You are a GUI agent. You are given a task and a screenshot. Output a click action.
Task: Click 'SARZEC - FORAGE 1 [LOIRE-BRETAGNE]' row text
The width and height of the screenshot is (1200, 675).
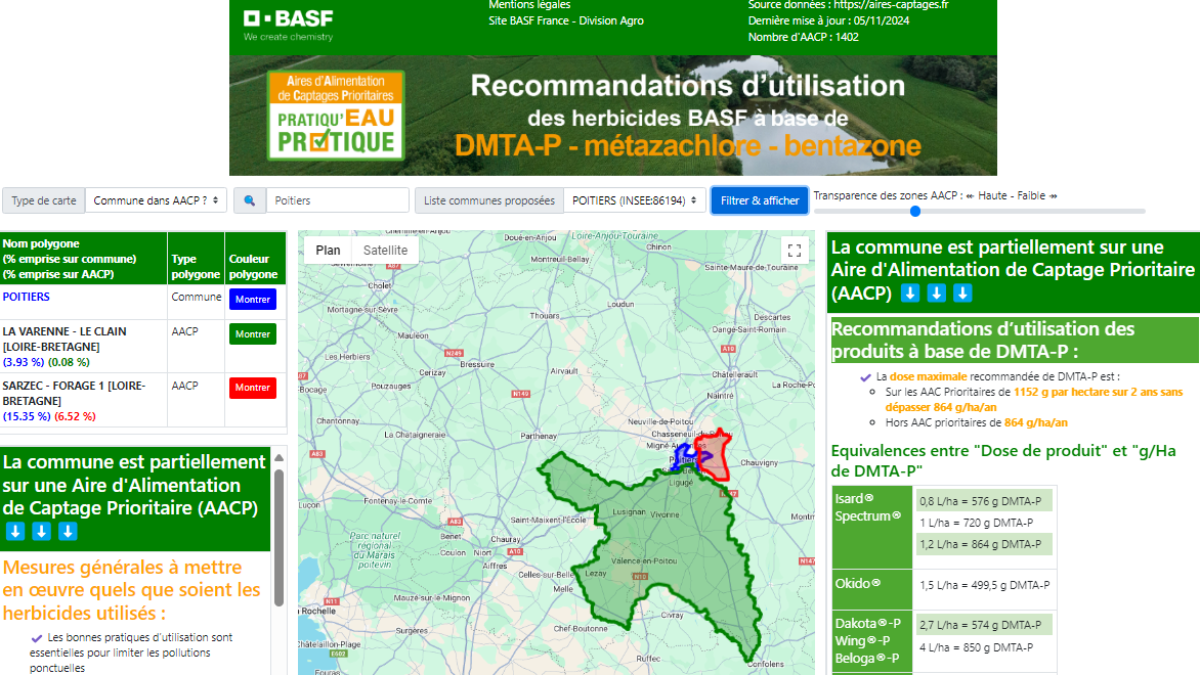click(x=74, y=392)
